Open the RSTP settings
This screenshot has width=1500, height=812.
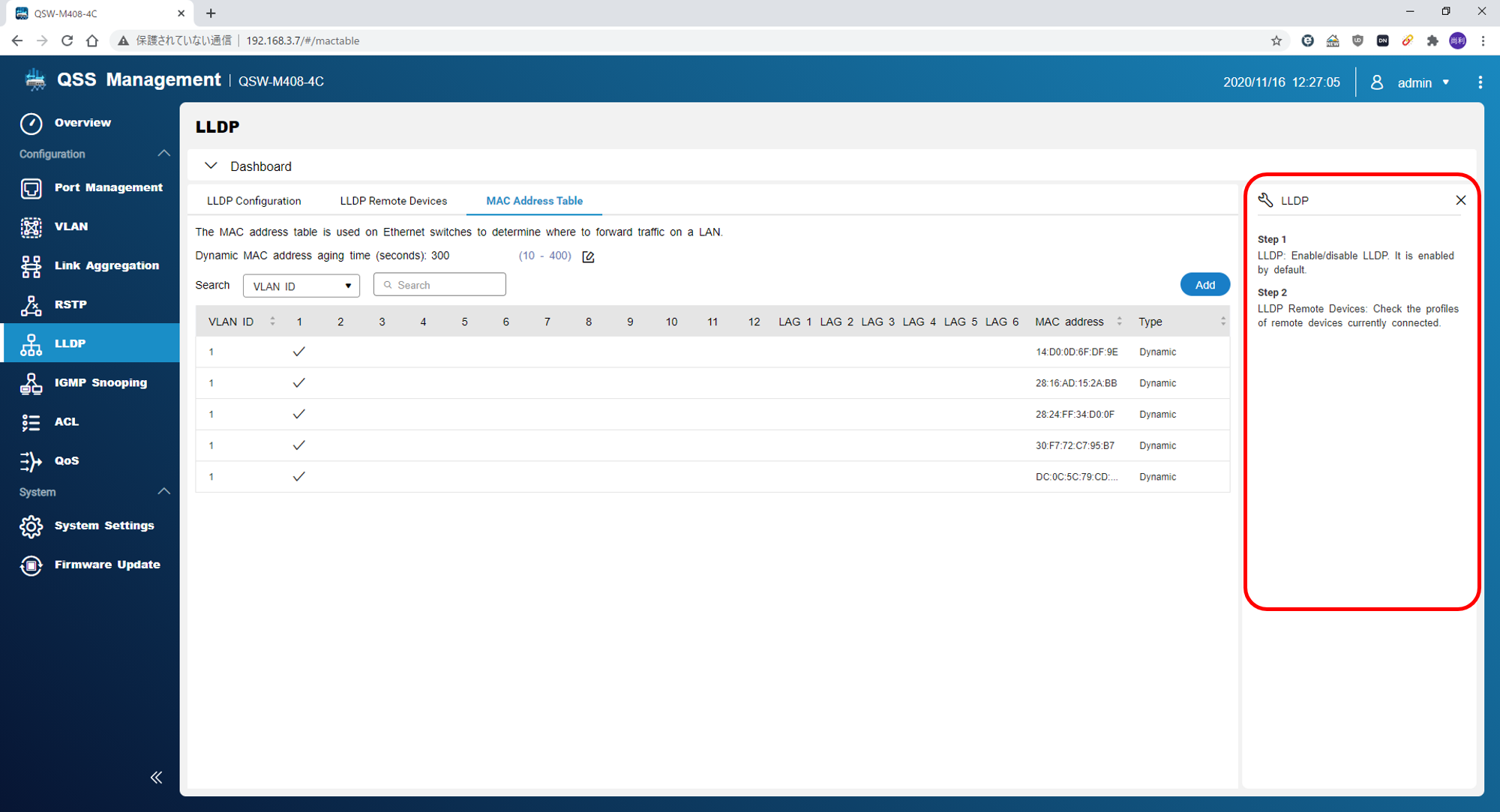70,304
